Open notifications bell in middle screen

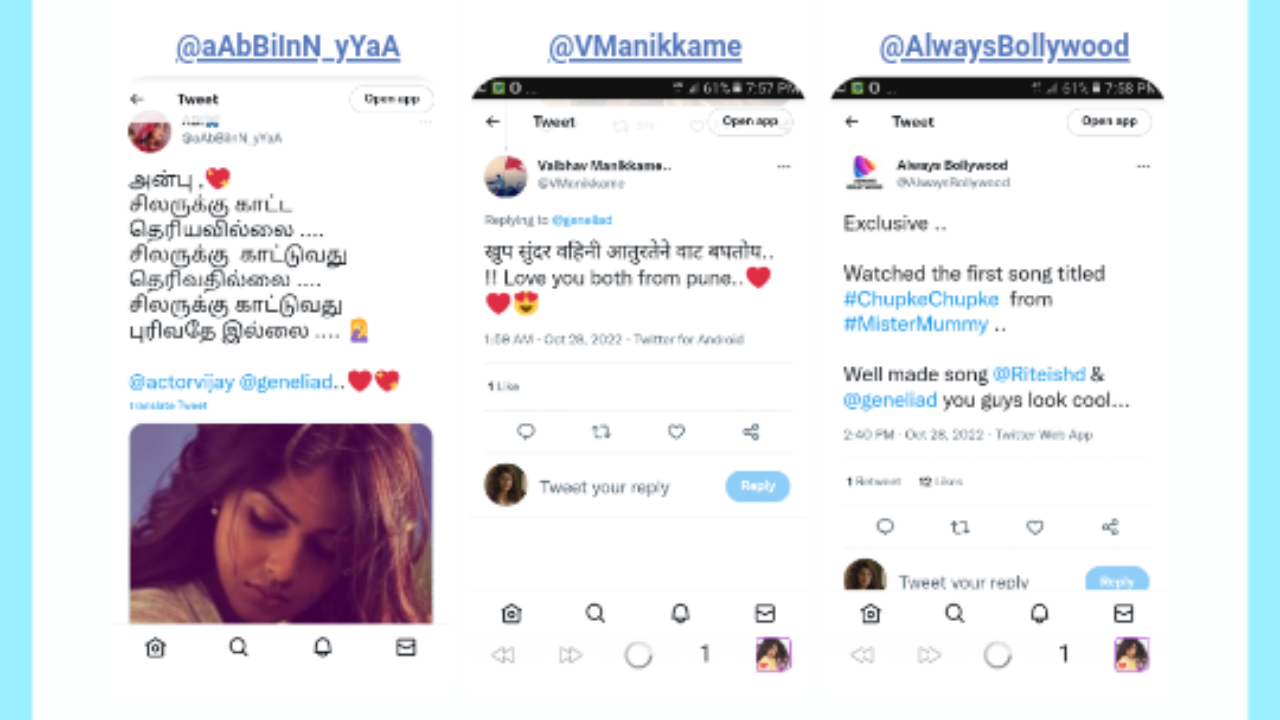coord(680,613)
